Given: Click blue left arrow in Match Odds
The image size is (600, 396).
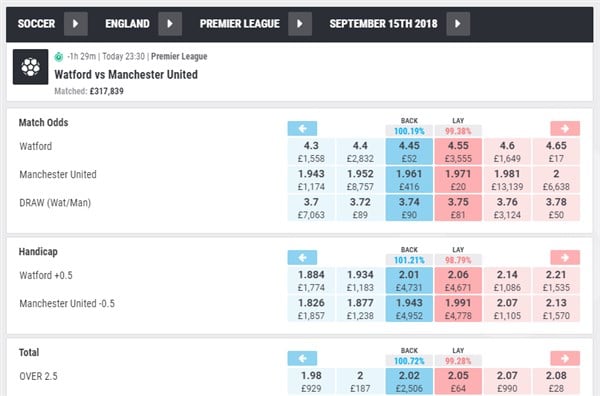Looking at the screenshot, I should [x=302, y=129].
